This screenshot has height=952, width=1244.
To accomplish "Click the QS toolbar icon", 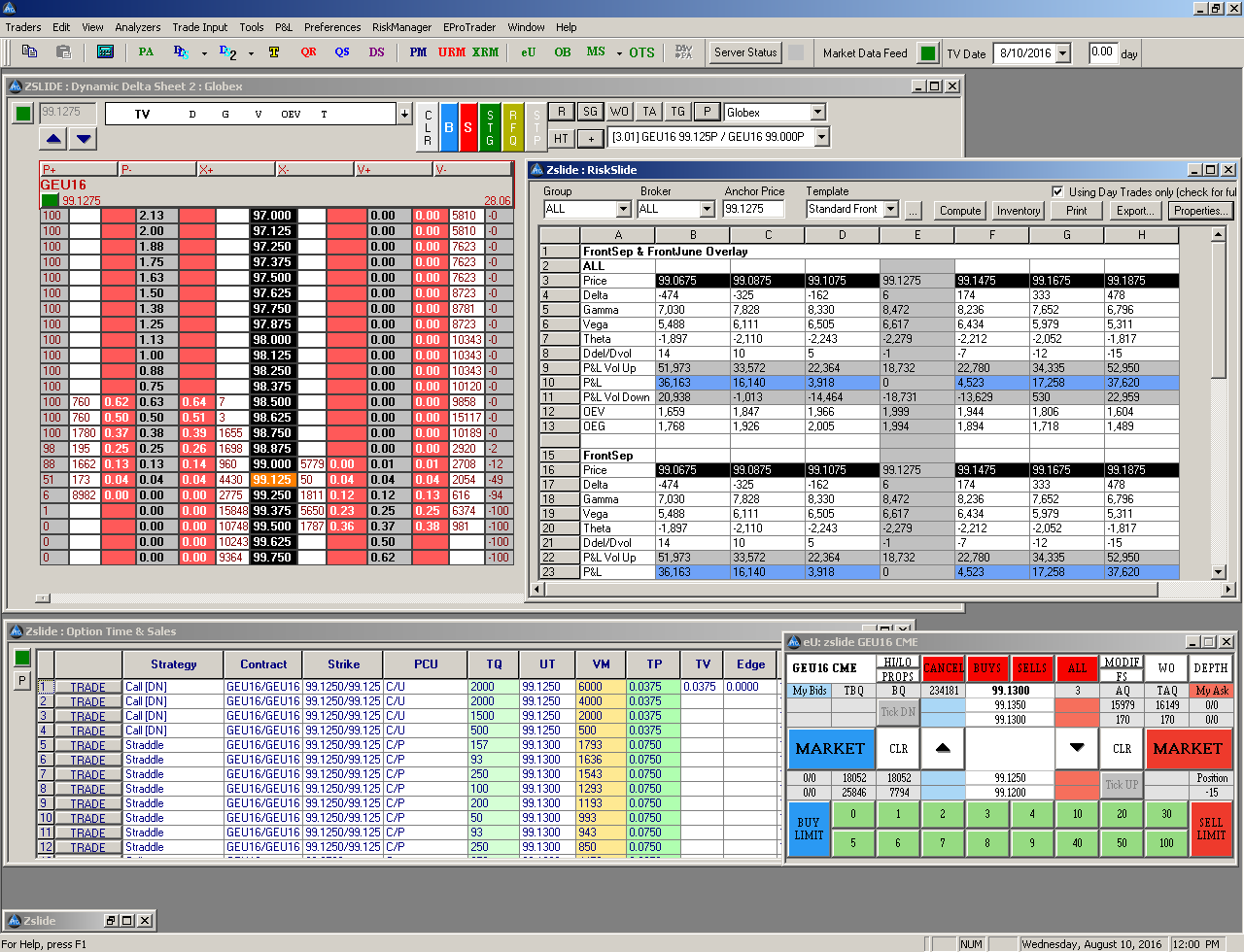I will [x=342, y=52].
